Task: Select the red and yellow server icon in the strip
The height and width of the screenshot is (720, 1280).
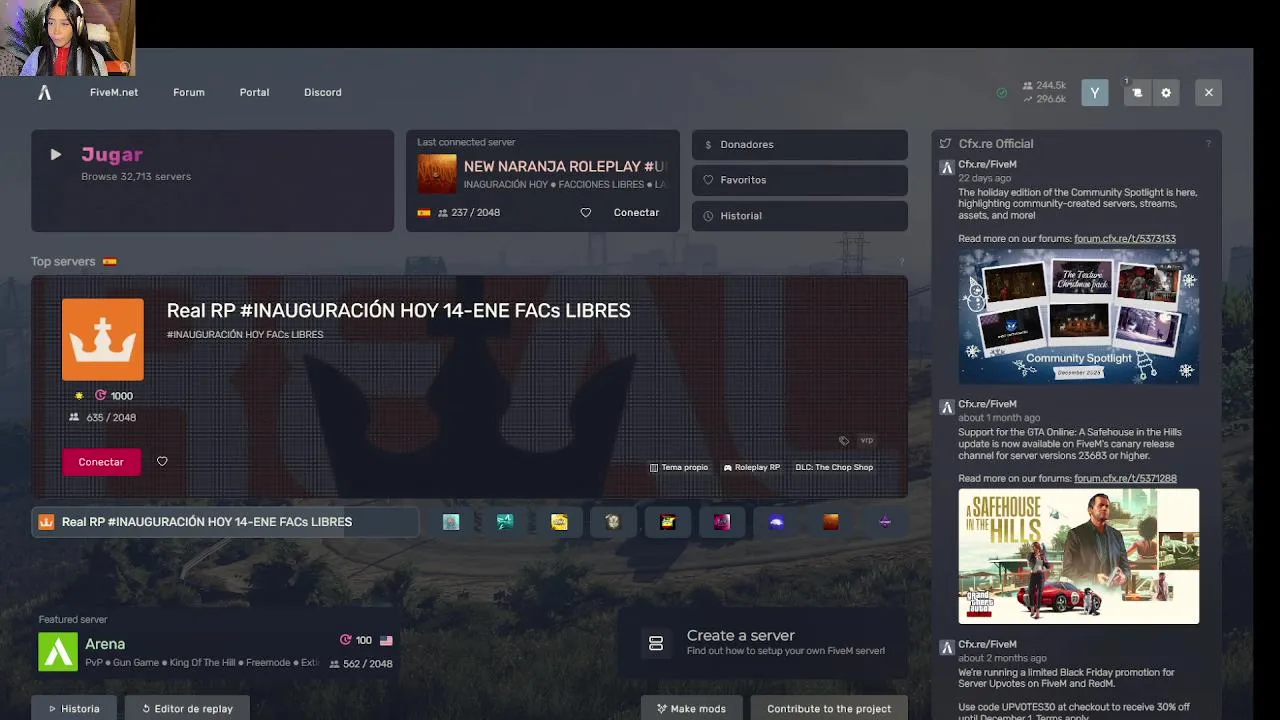Action: click(668, 522)
